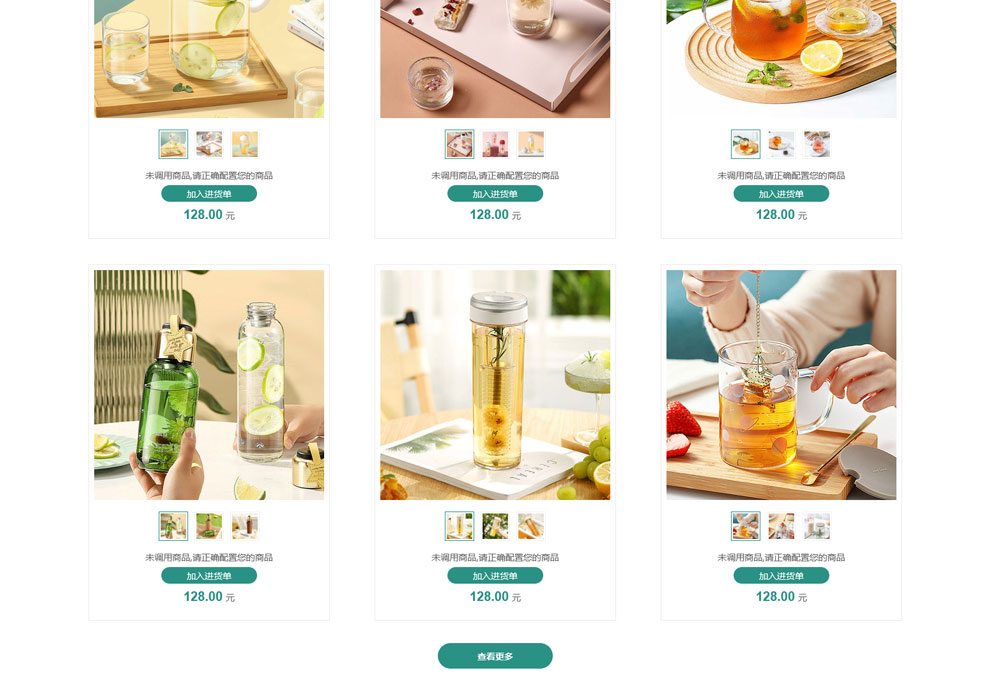Click the 128.00 price of tea mug product
990x680 pixels.
coord(775,596)
